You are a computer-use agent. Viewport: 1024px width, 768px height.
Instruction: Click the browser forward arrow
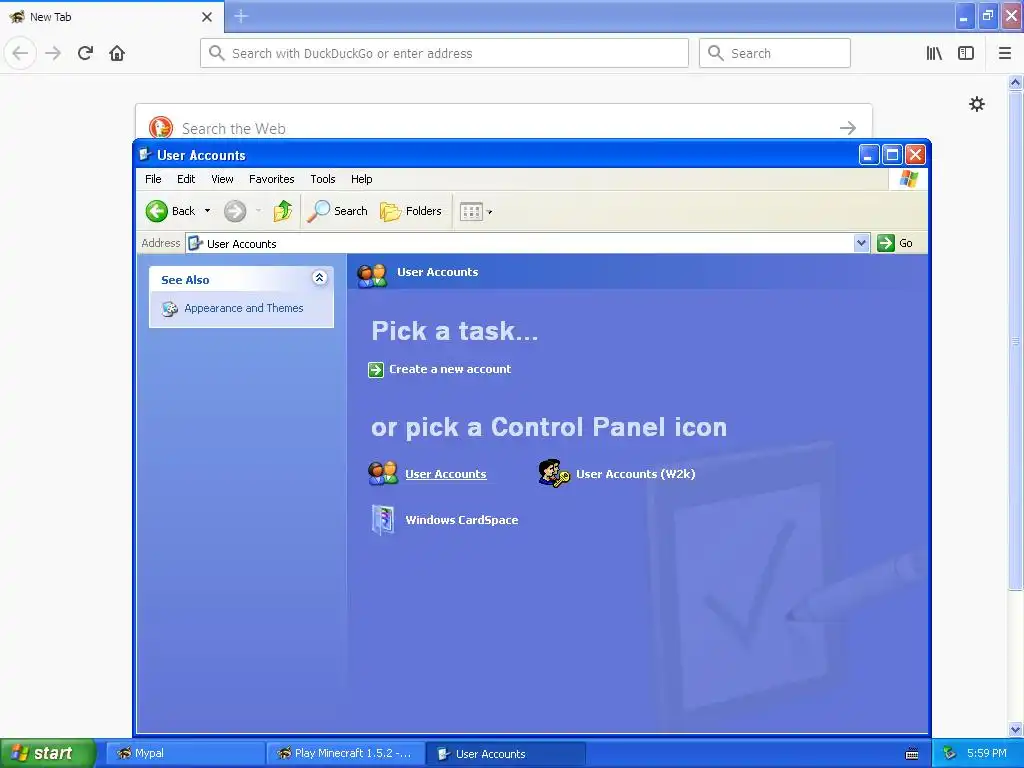click(53, 53)
